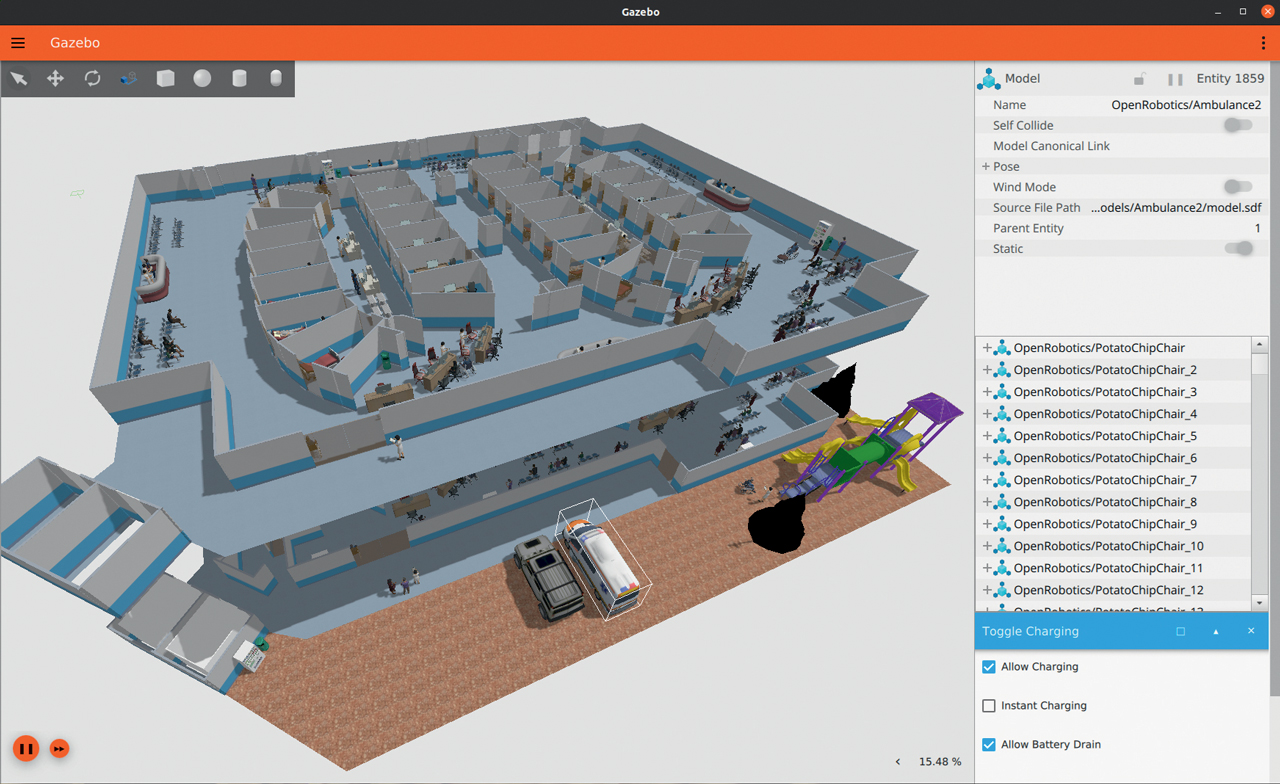Open the three-dot plugins menu

pos(1264,43)
